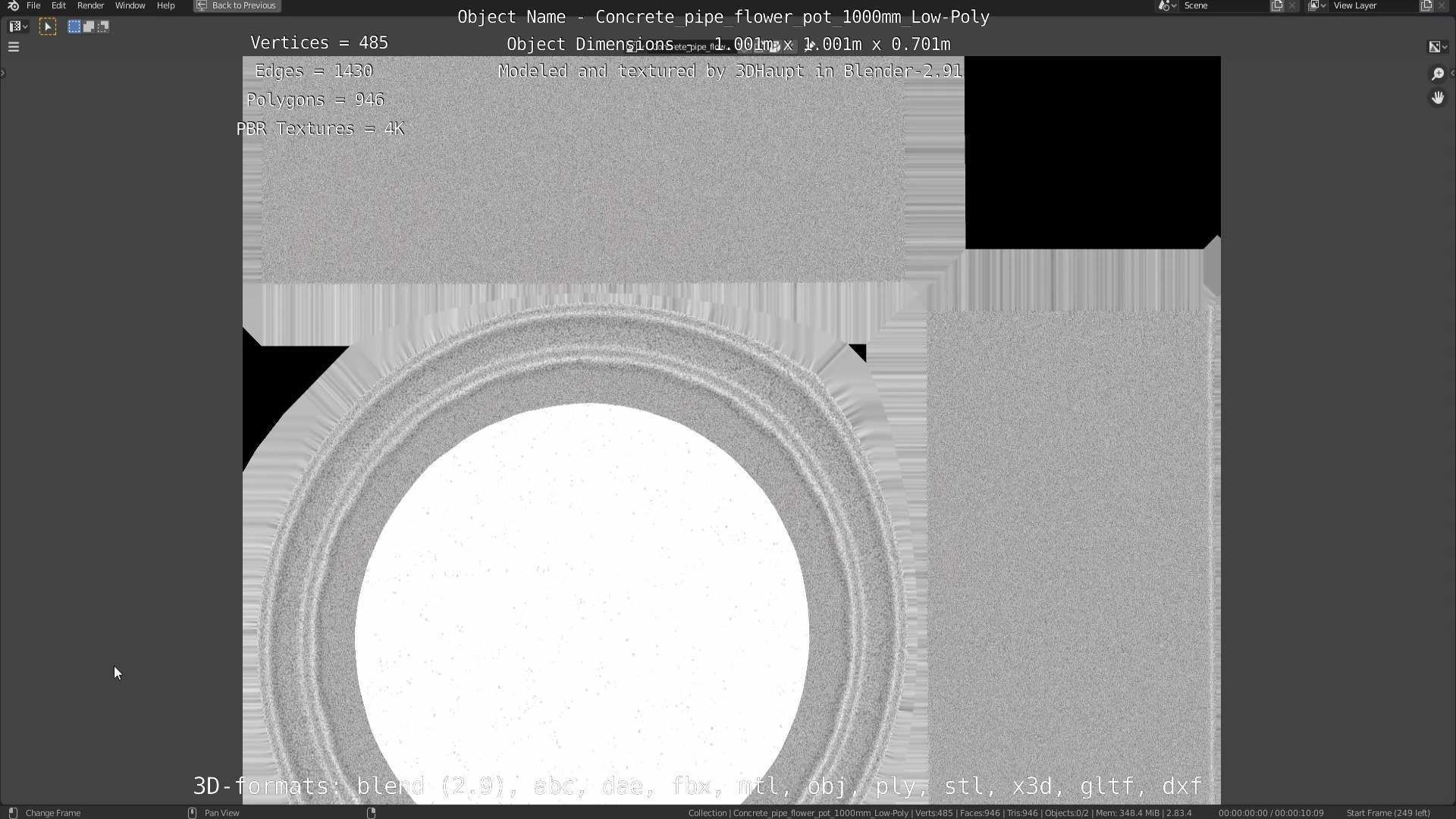Screen dimensions: 1456x819
Task: Click the pan hand gizmo
Action: coord(1437,98)
